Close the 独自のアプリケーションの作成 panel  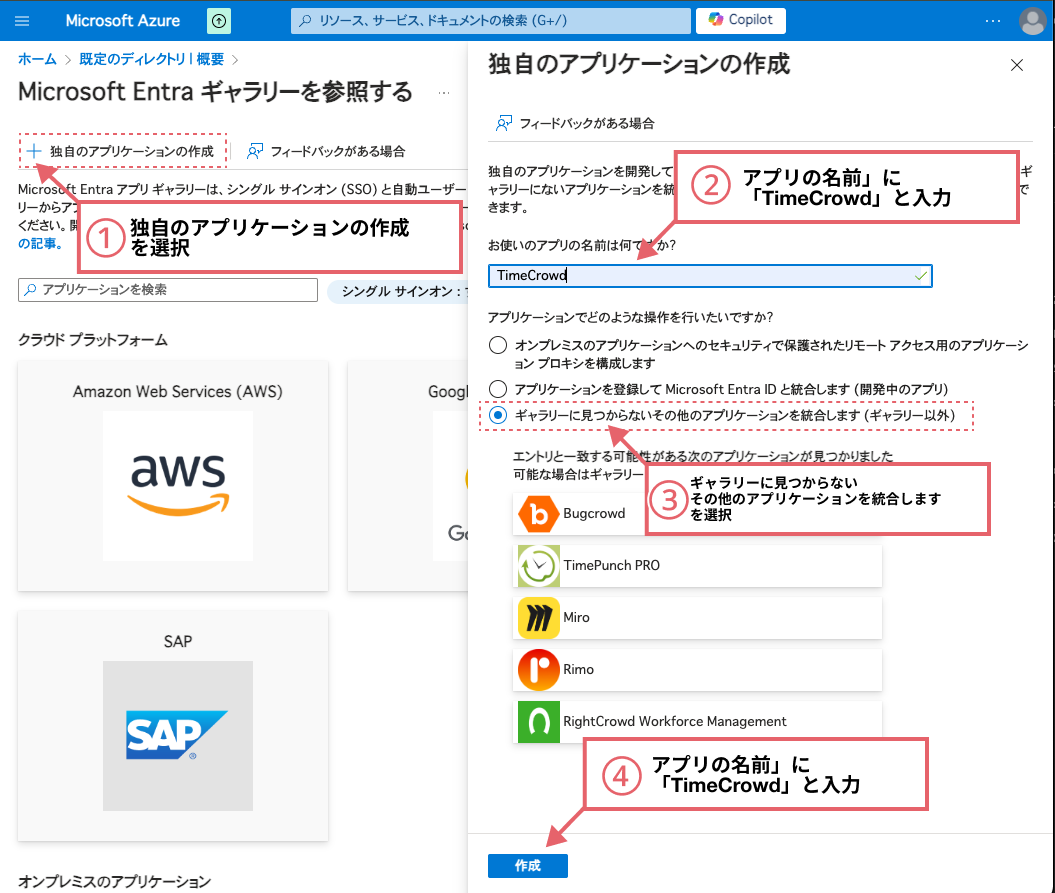pos(1017,66)
